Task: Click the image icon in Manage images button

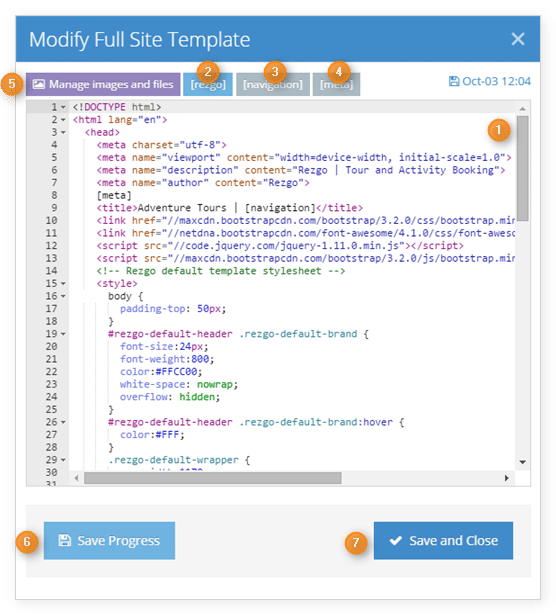Action: 38,84
